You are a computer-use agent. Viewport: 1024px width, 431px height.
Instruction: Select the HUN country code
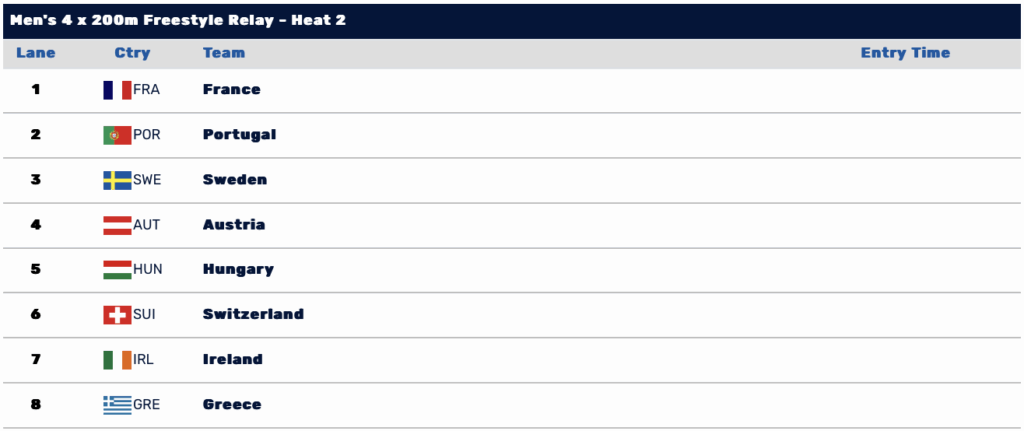pos(148,269)
